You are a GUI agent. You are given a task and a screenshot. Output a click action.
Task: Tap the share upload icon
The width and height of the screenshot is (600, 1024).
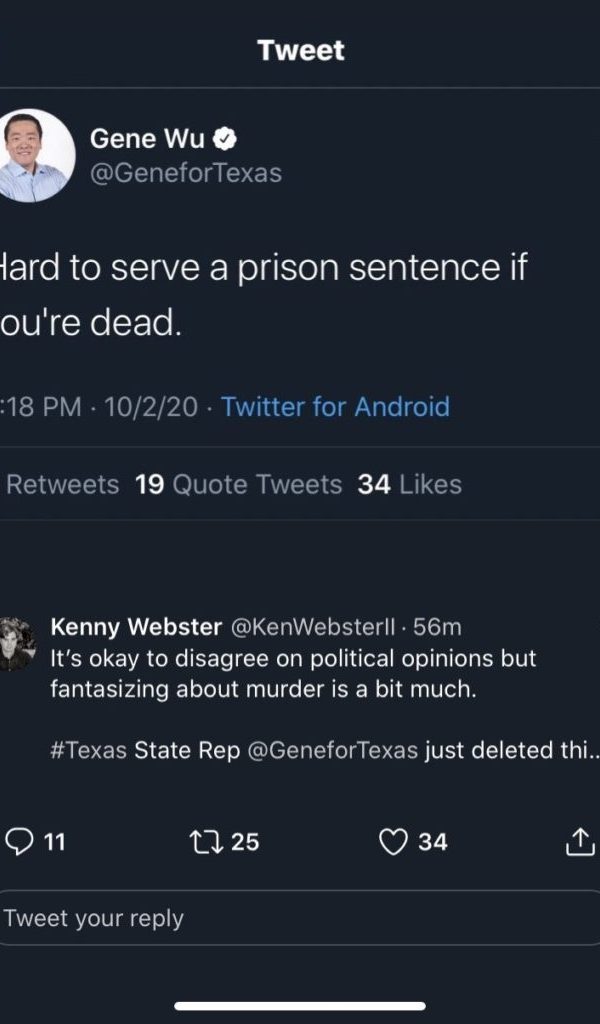(x=579, y=843)
